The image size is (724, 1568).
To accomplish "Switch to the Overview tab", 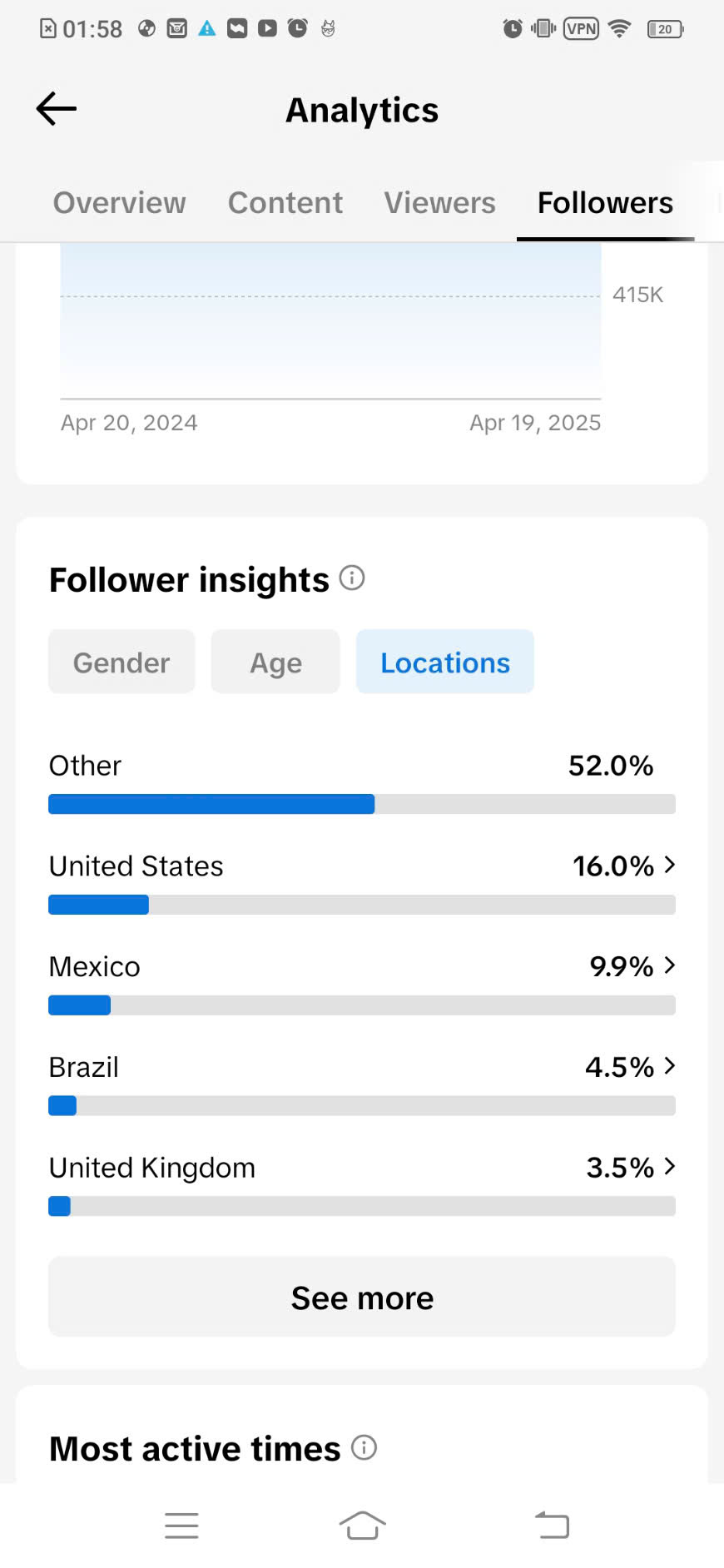I will point(119,202).
